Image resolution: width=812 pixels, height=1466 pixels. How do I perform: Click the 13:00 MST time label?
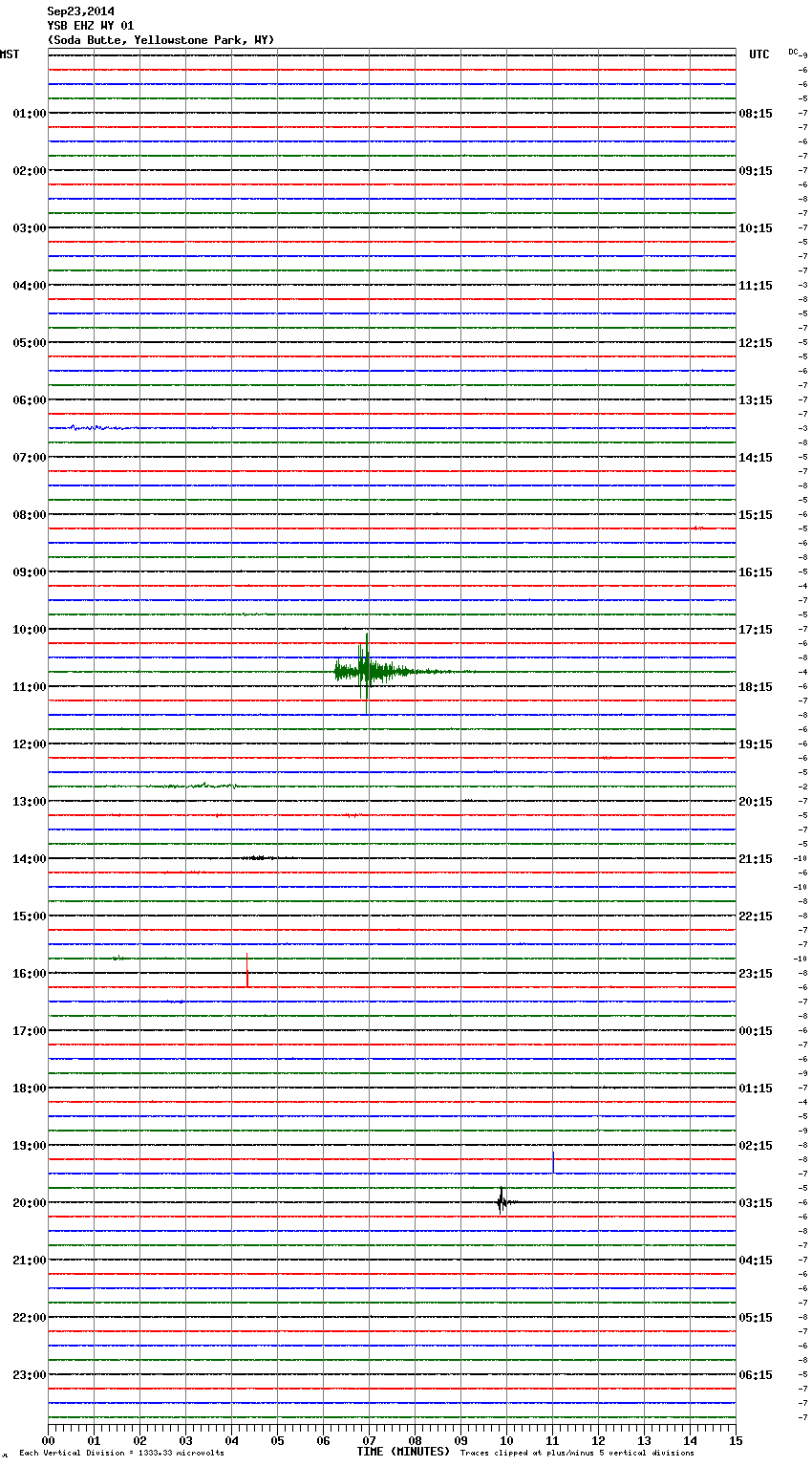[30, 802]
